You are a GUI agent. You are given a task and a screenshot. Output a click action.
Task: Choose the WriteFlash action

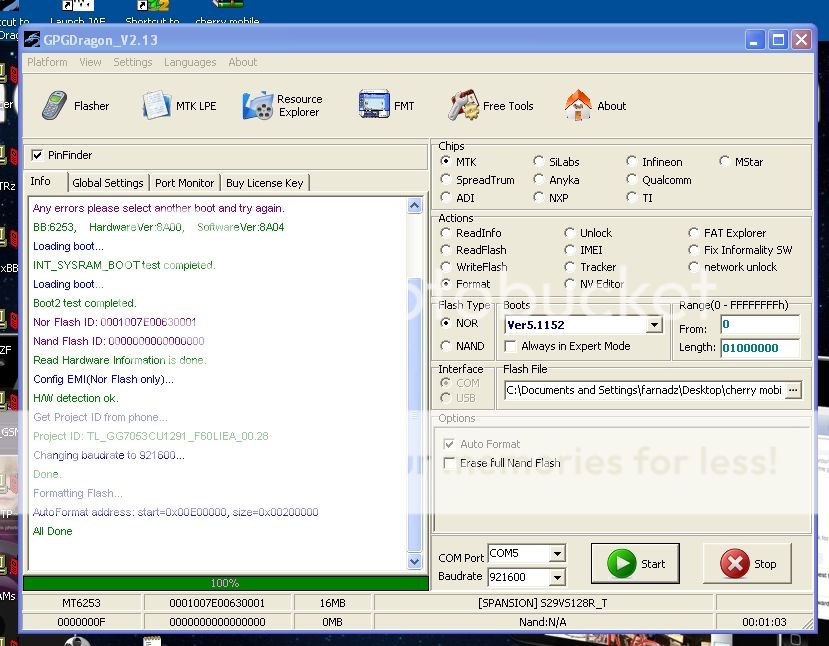tap(446, 267)
